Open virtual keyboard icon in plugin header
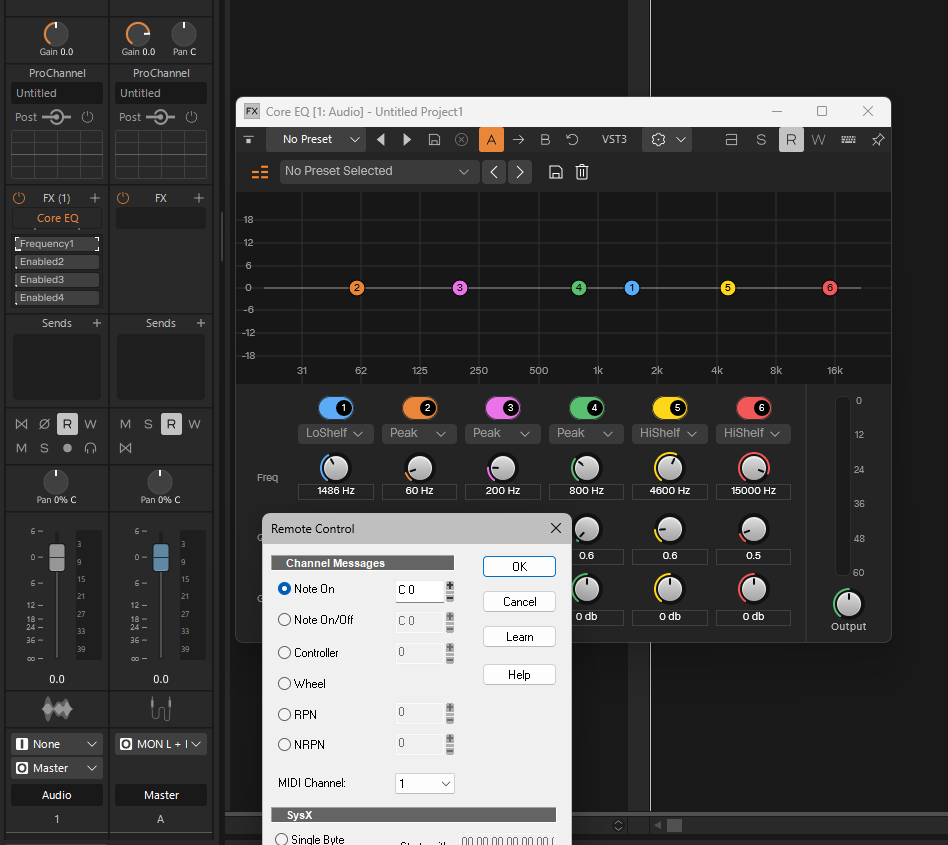 click(x=848, y=140)
